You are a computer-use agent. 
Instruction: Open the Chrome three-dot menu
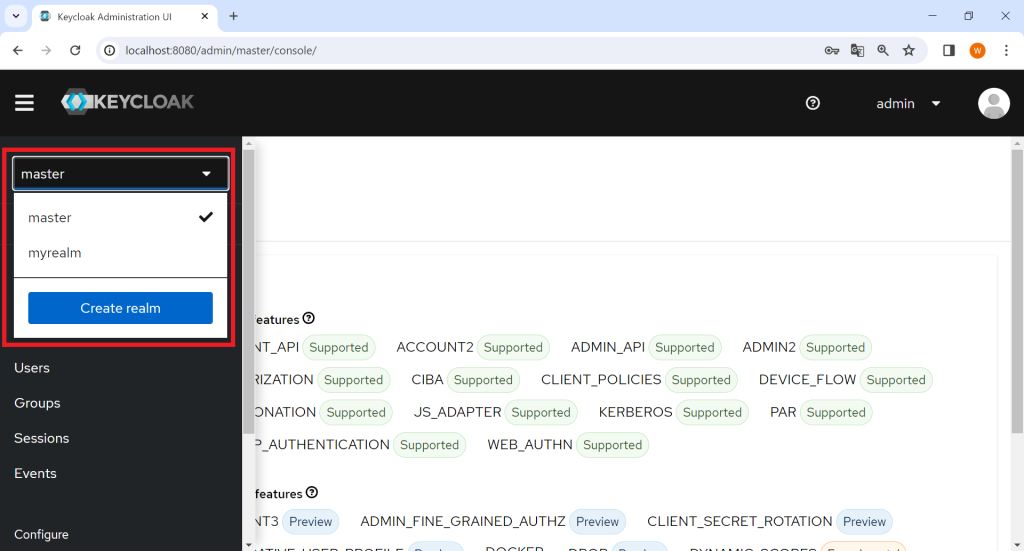point(1006,50)
